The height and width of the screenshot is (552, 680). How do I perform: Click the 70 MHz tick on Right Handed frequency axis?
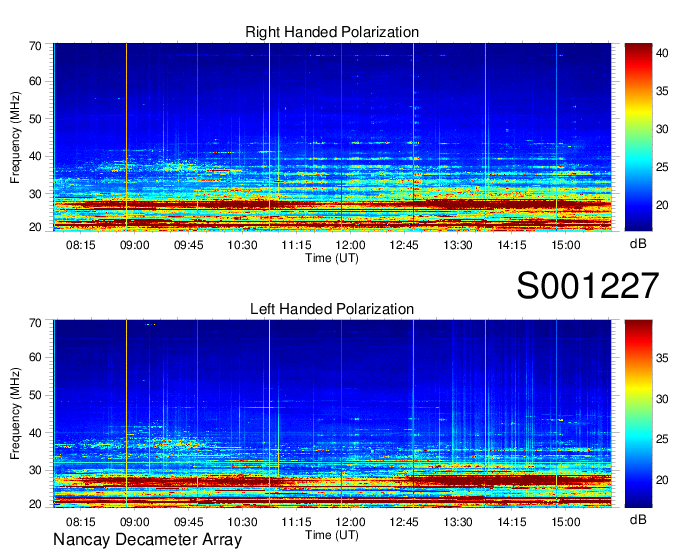[x=35, y=46]
